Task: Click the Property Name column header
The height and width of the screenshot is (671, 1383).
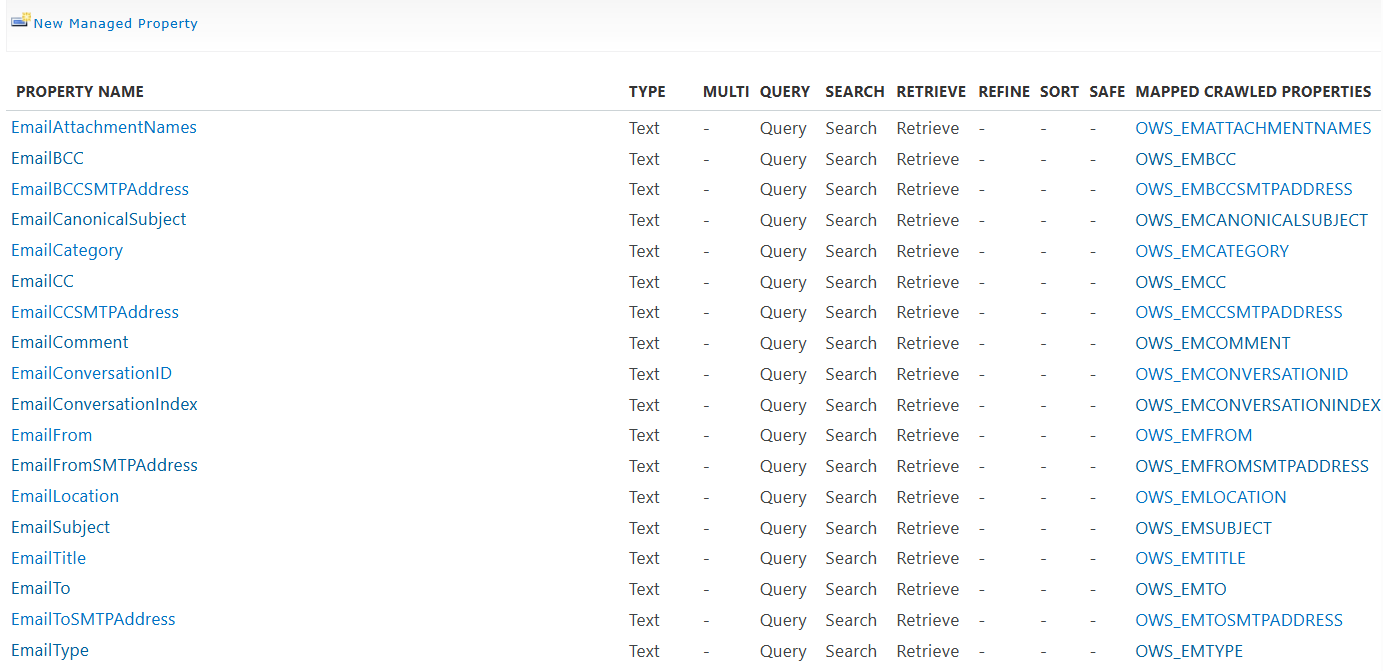Action: tap(80, 92)
